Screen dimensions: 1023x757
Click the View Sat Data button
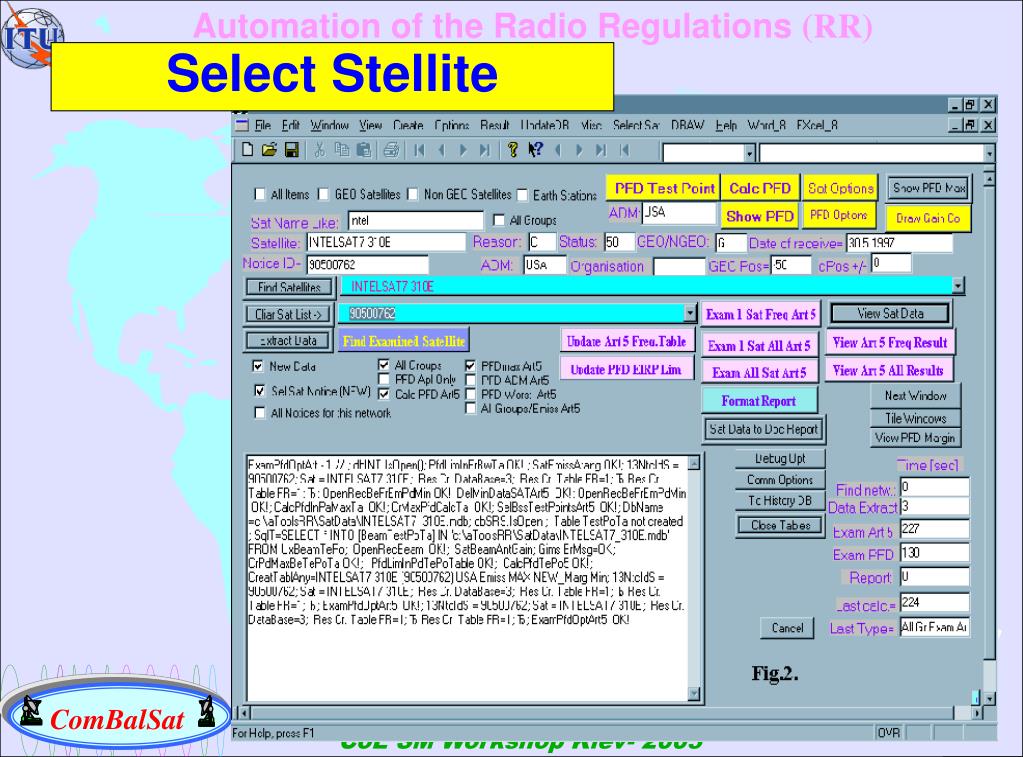point(890,313)
